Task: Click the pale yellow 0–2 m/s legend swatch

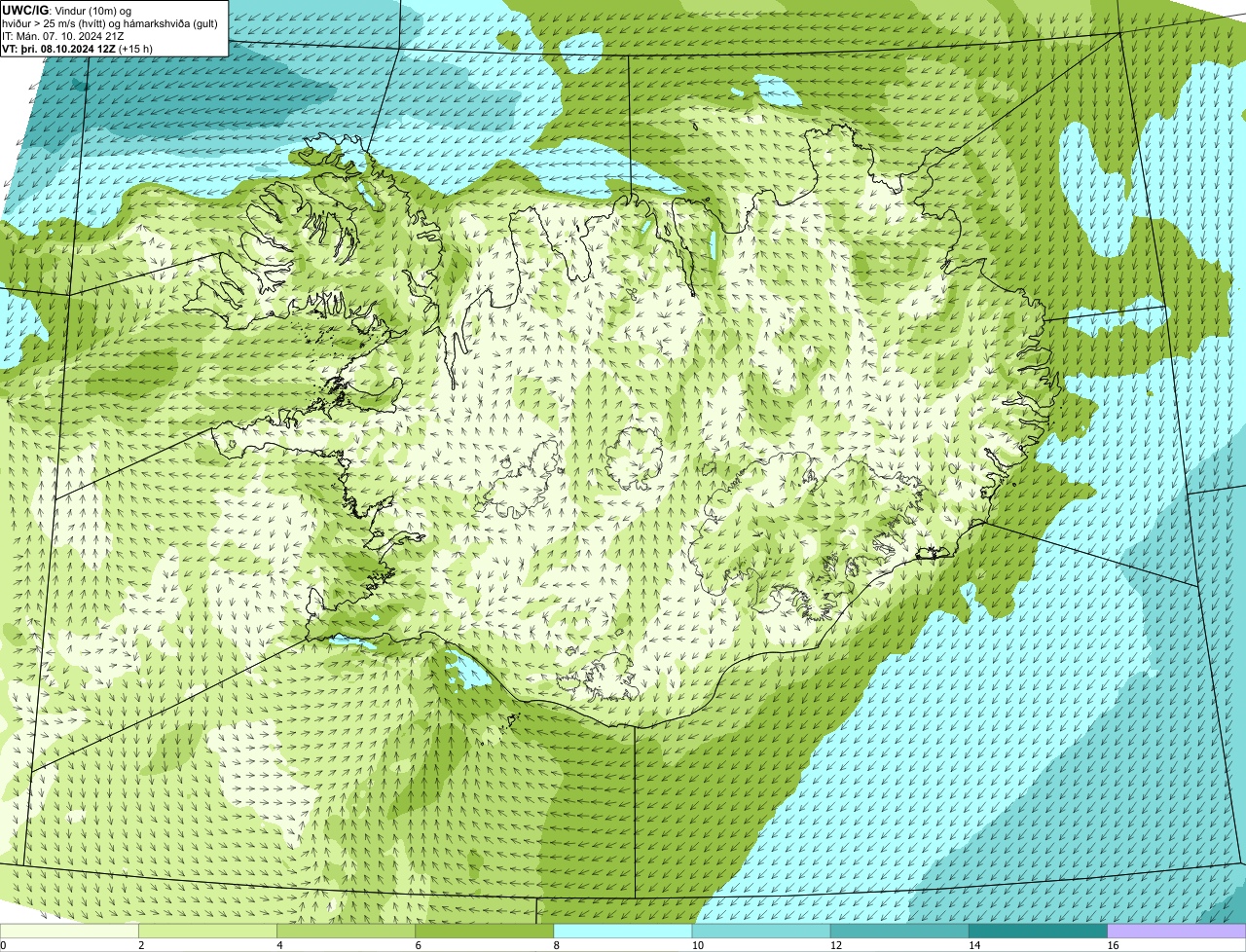Action: pos(69,931)
